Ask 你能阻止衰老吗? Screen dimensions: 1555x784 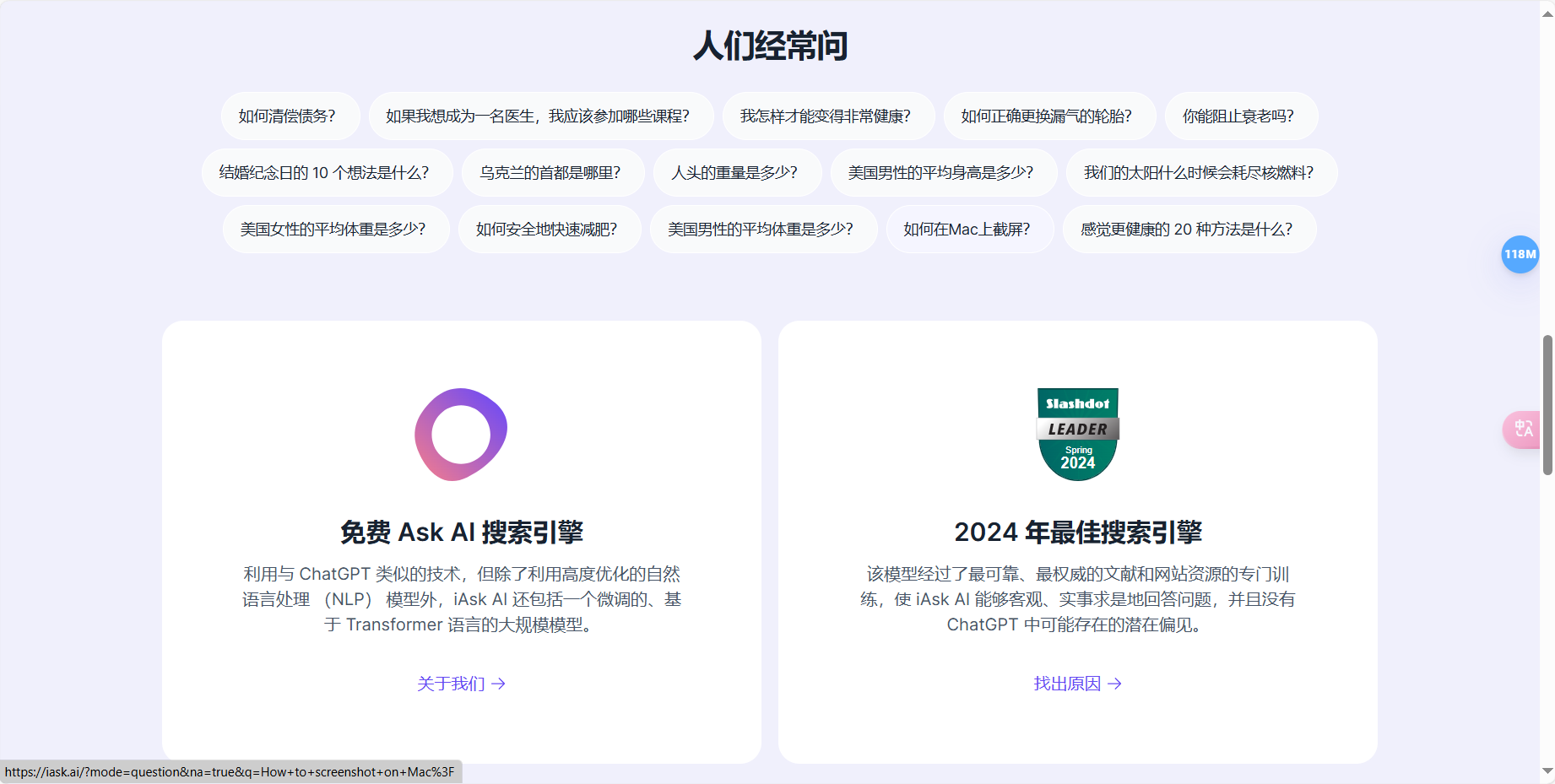[1241, 116]
